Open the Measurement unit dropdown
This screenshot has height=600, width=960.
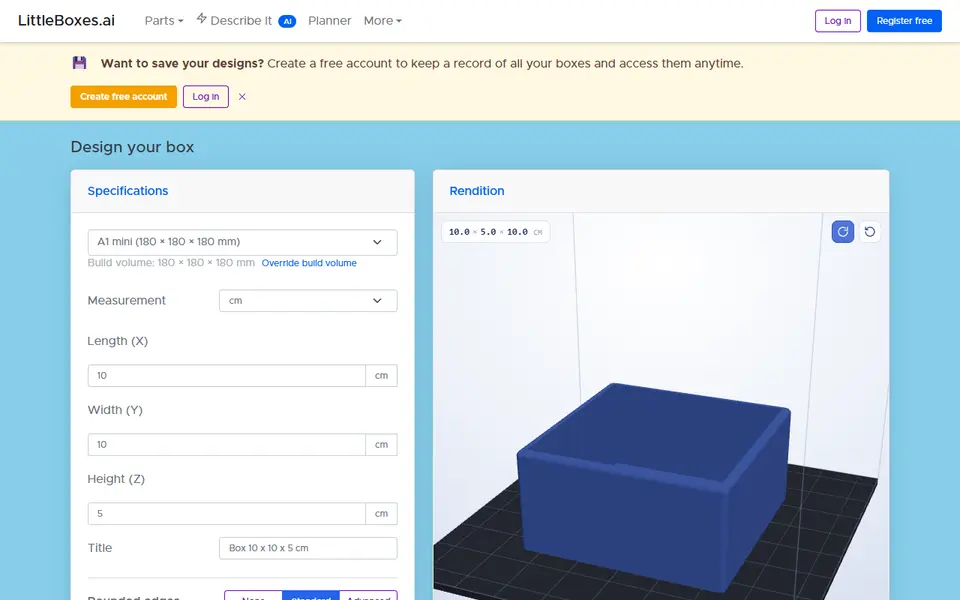tap(308, 301)
